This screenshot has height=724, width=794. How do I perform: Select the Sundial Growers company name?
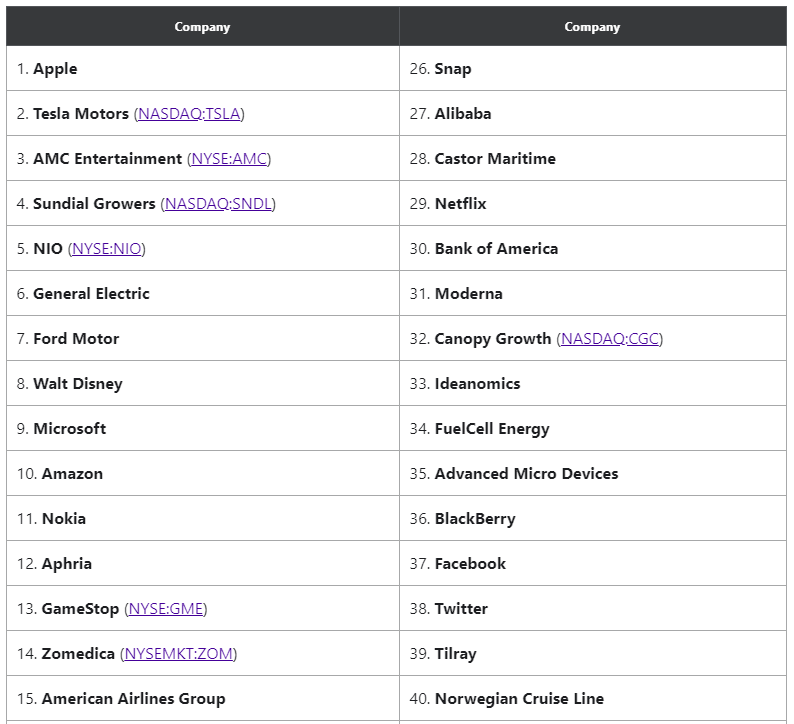(94, 204)
